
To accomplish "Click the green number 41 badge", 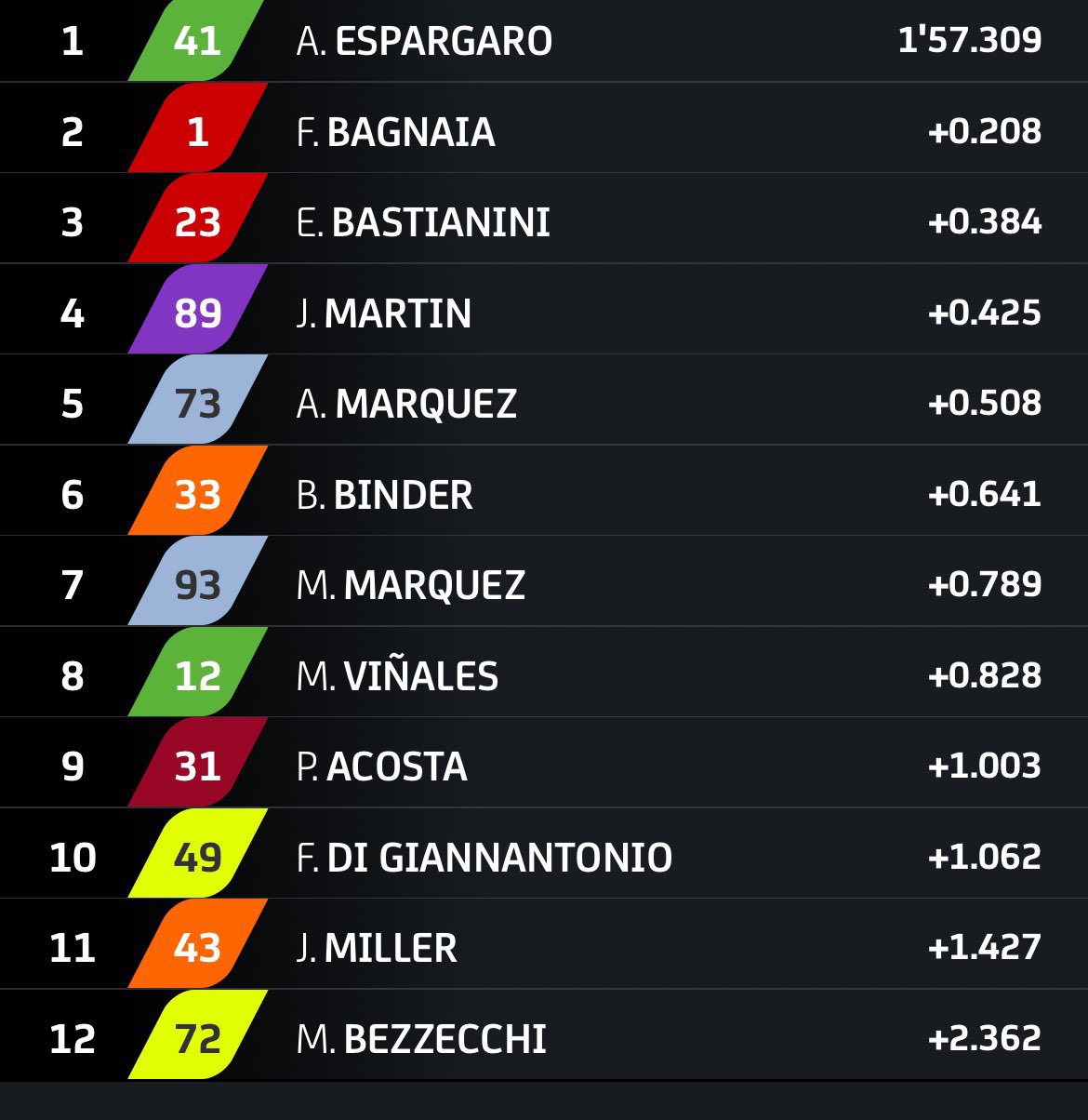I will pos(197,41).
